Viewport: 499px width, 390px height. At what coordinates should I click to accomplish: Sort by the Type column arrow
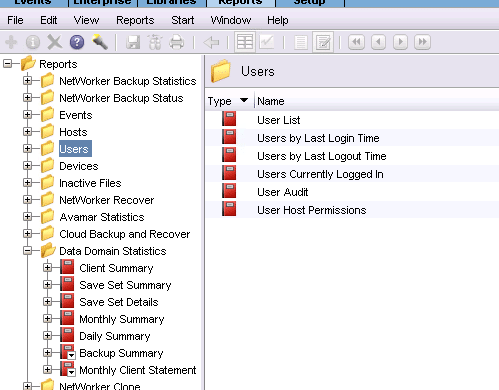tap(244, 100)
